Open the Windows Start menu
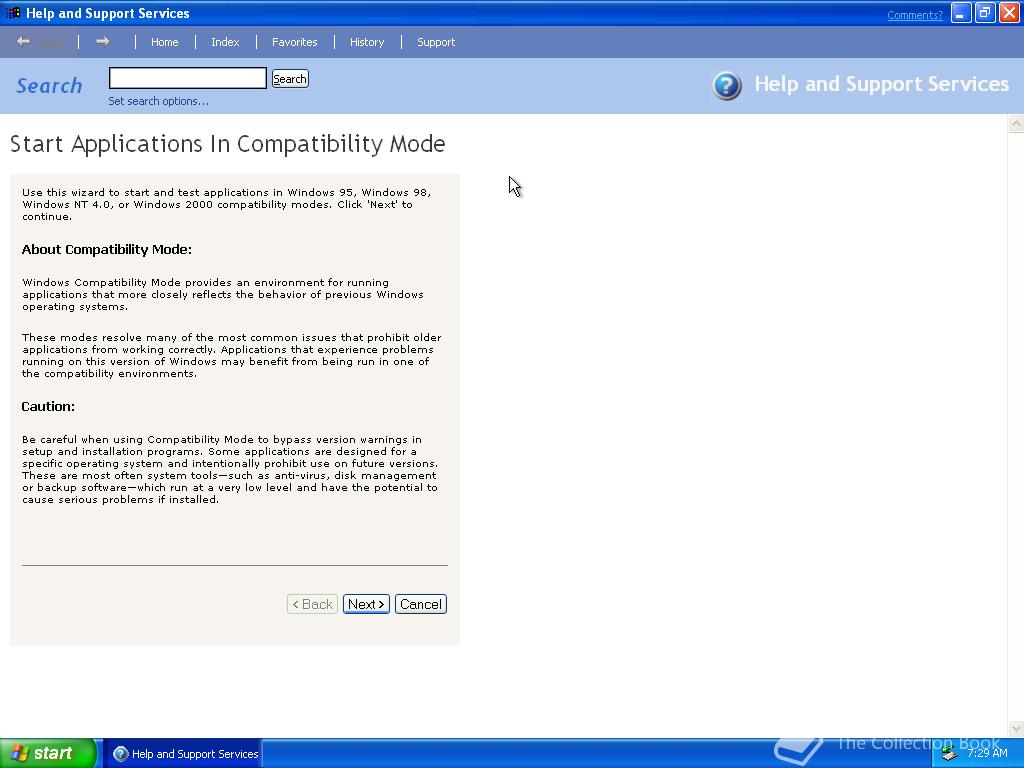Viewport: 1024px width, 768px height. pyautogui.click(x=48, y=754)
